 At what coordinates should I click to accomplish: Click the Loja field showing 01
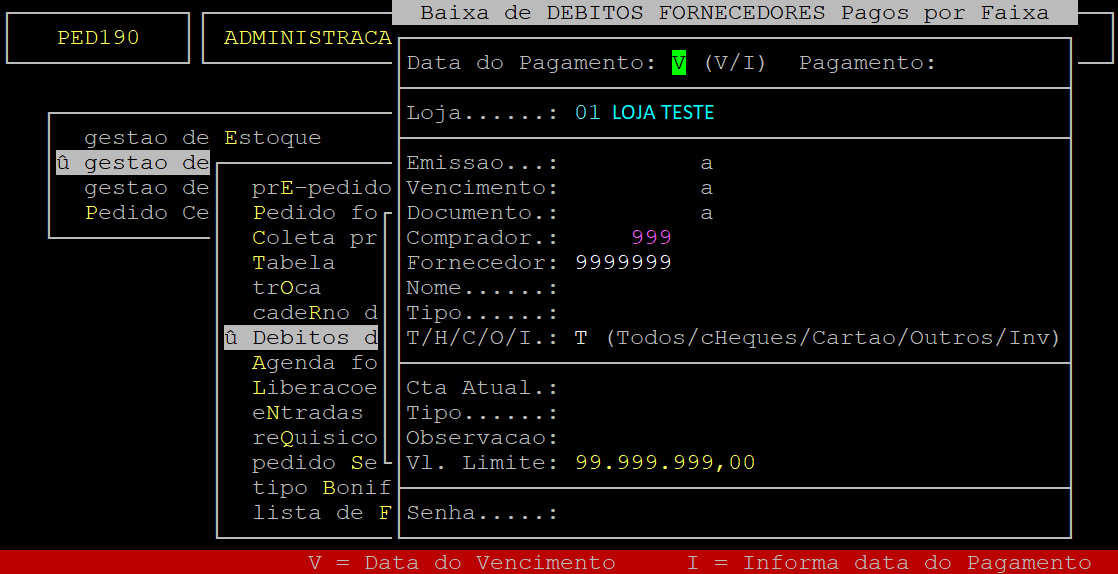click(x=587, y=113)
